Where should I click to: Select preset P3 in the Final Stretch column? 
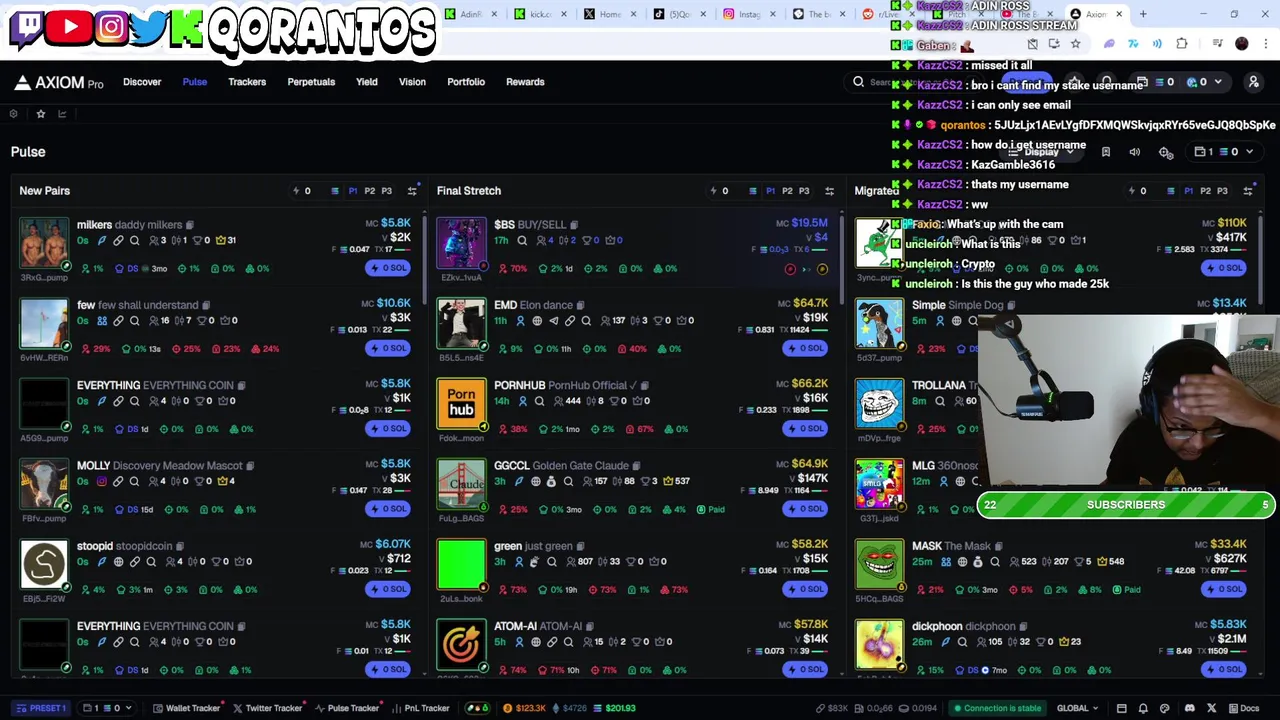[x=804, y=191]
